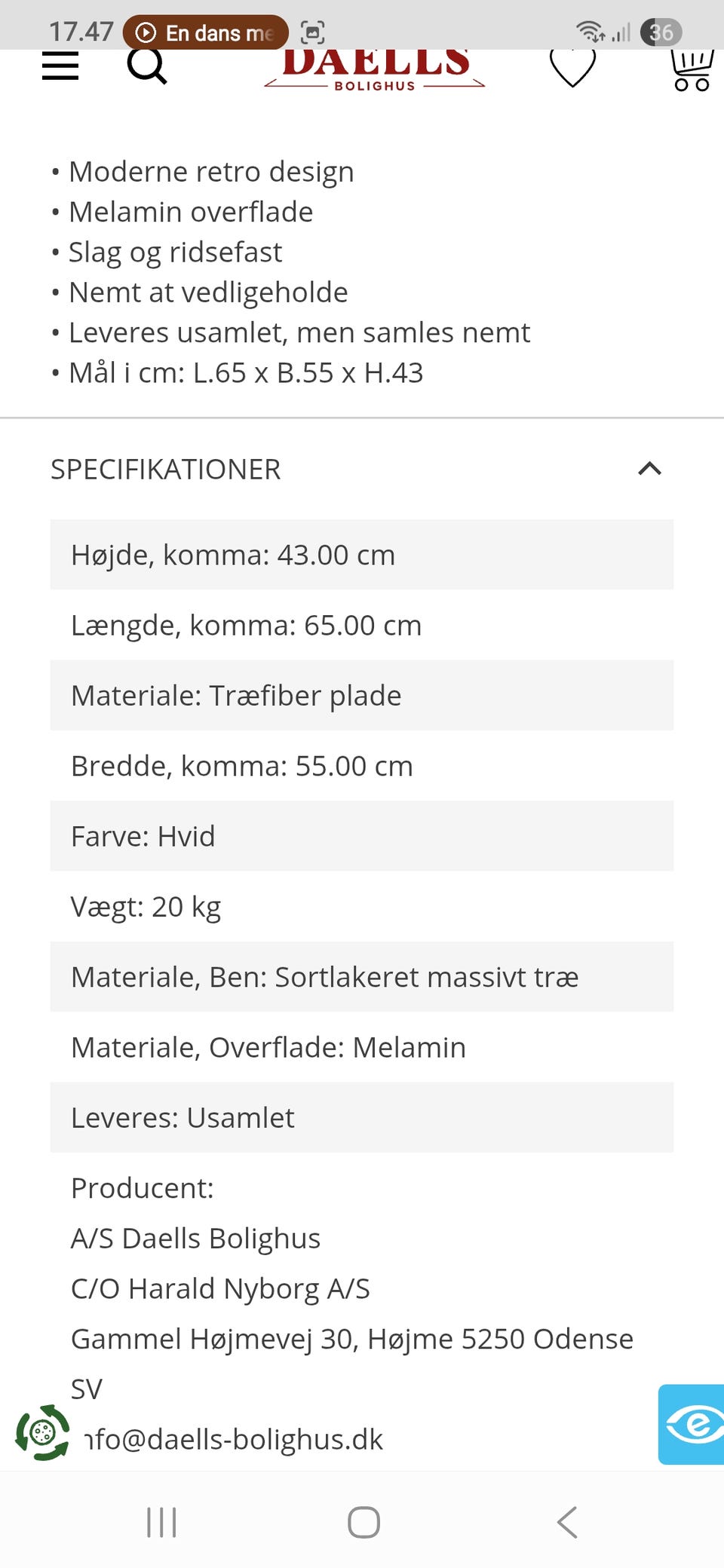This screenshot has width=724, height=1568.
Task: Collapse Specifikationer using the chevron arrow
Action: (x=649, y=469)
